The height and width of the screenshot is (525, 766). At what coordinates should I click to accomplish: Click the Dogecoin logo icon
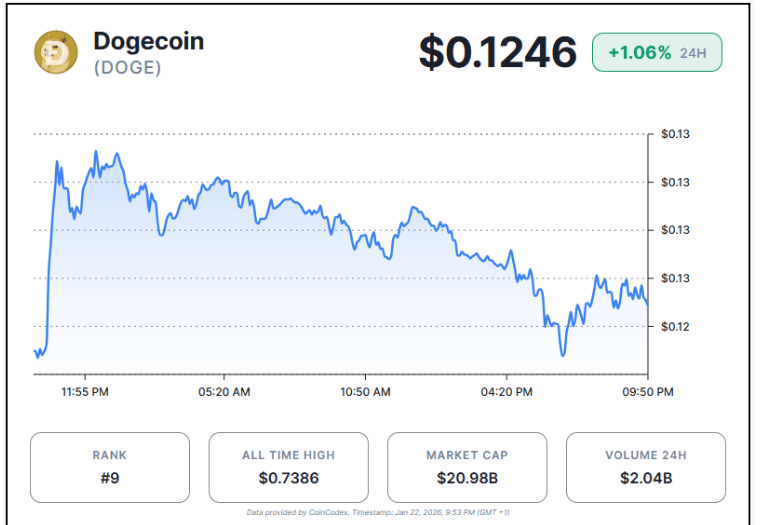[56, 52]
